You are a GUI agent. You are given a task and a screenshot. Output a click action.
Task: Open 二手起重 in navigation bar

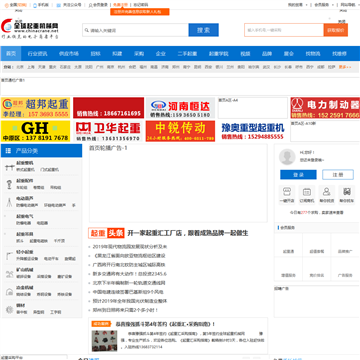click(x=187, y=54)
